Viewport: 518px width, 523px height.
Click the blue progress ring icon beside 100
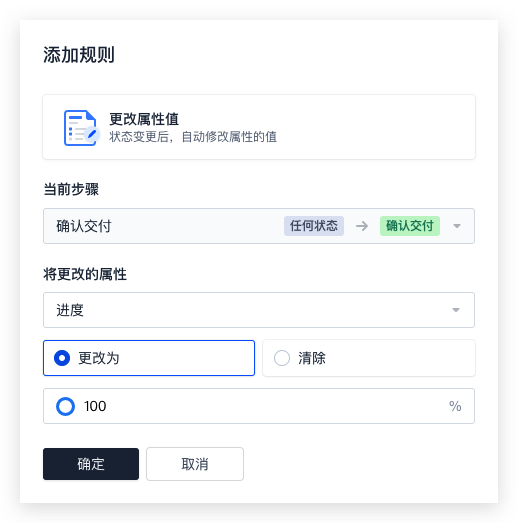point(65,406)
